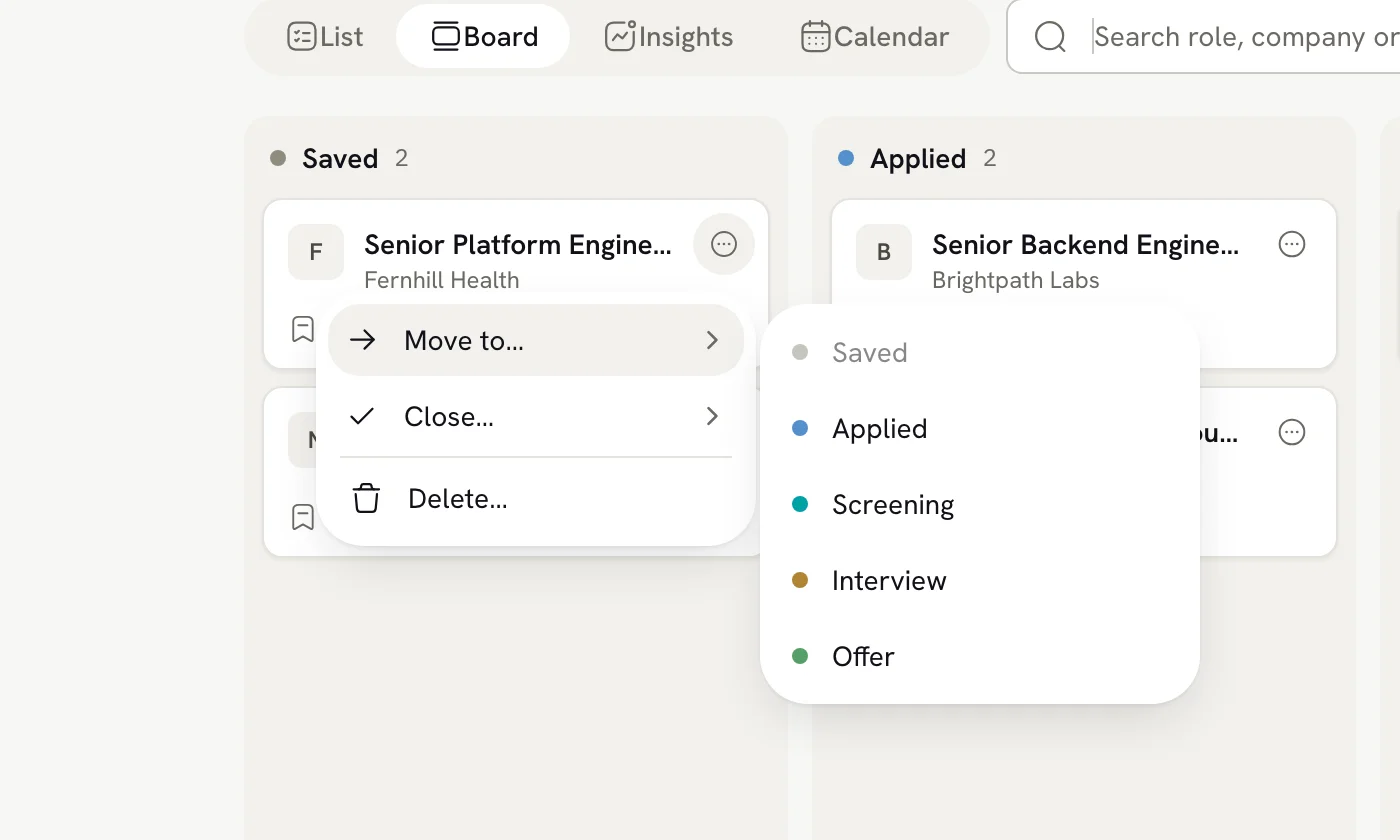The width and height of the screenshot is (1400, 840).
Task: Click the B avatar of Brightpath Labs
Action: [x=884, y=252]
